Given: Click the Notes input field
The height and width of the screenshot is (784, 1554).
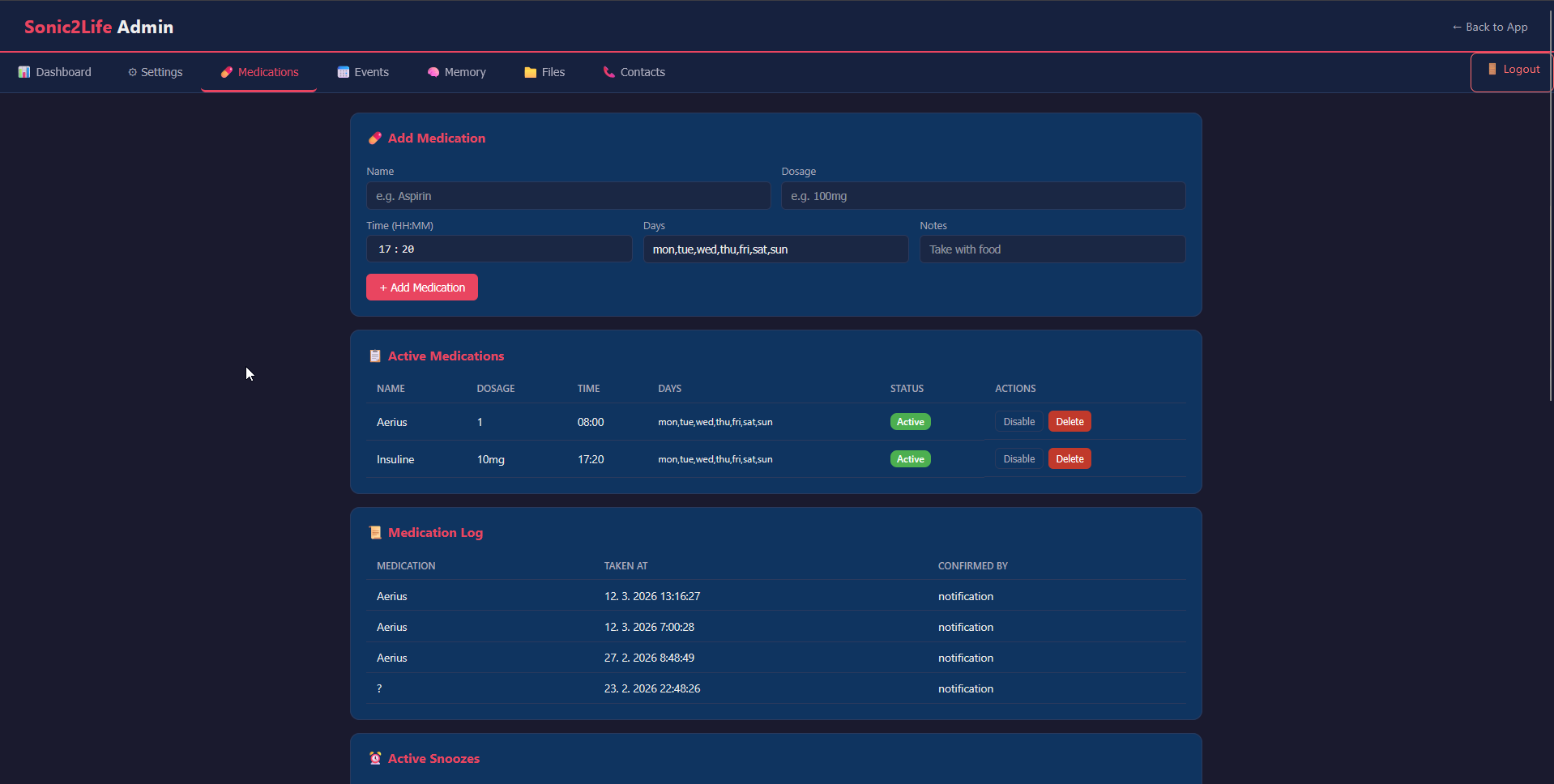Looking at the screenshot, I should [x=1052, y=249].
